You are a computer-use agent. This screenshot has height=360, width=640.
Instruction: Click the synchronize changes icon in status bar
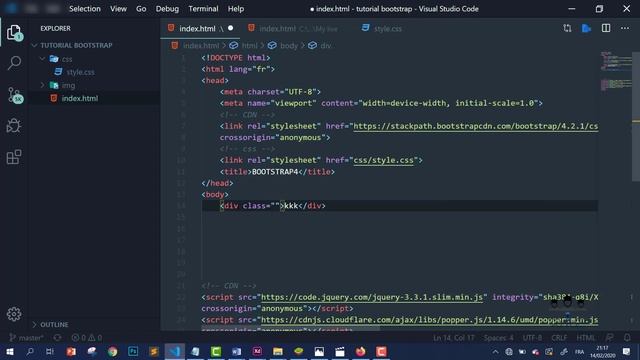click(58, 338)
